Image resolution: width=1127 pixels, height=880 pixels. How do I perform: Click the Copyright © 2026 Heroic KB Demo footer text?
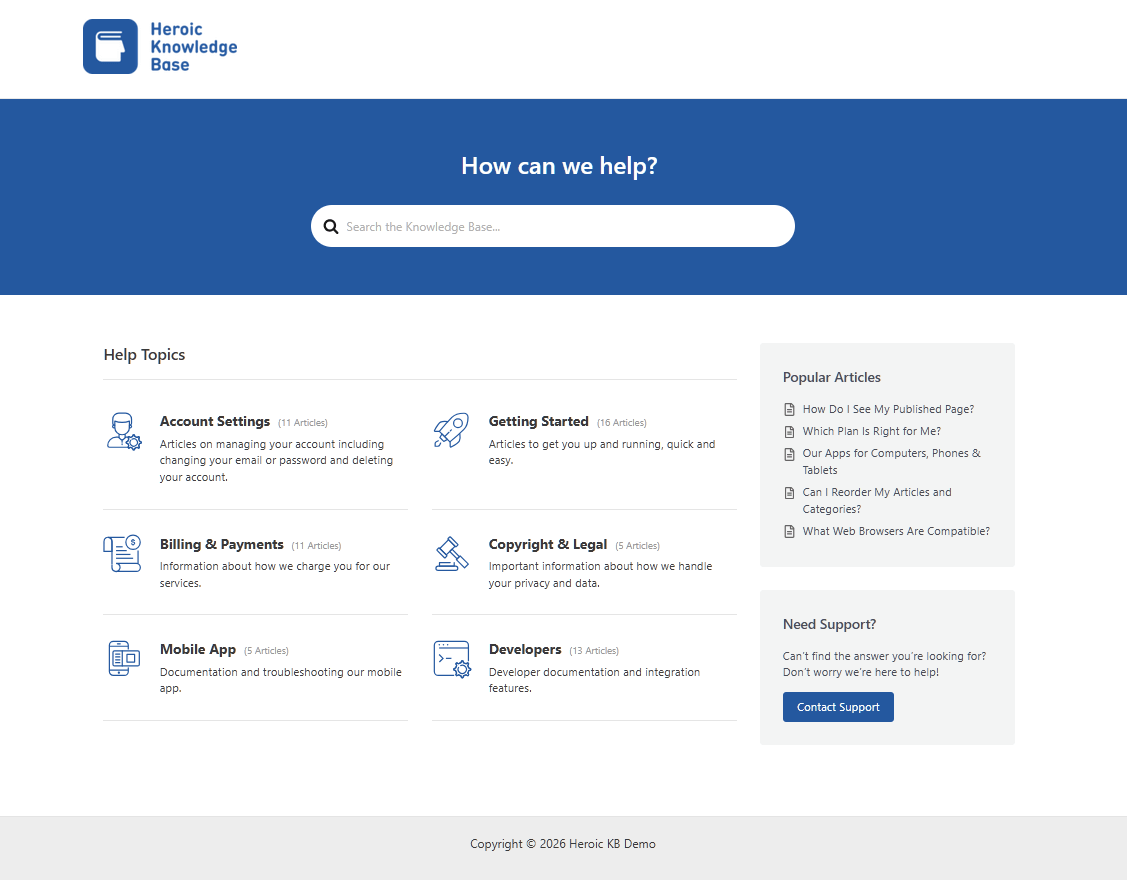[x=563, y=844]
